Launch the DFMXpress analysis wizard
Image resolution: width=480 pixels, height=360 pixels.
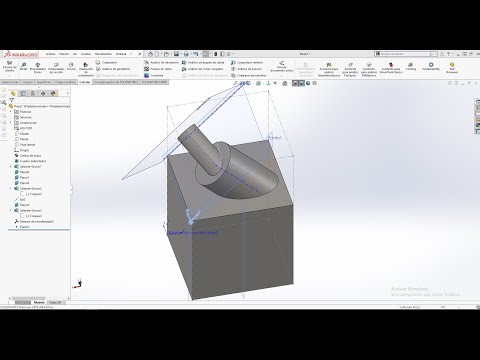pos(369,69)
